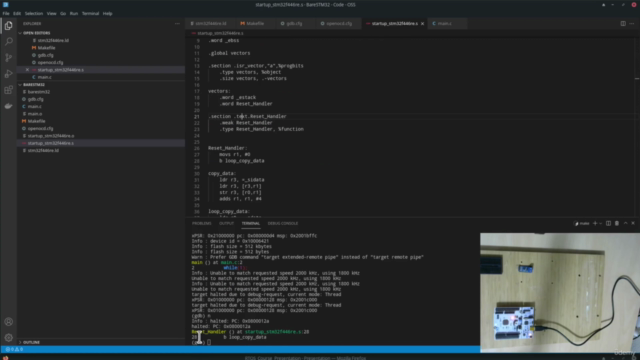Open the Accounts menu icon
Image resolution: width=640 pixels, height=360 pixels.
pyautogui.click(x=9, y=322)
